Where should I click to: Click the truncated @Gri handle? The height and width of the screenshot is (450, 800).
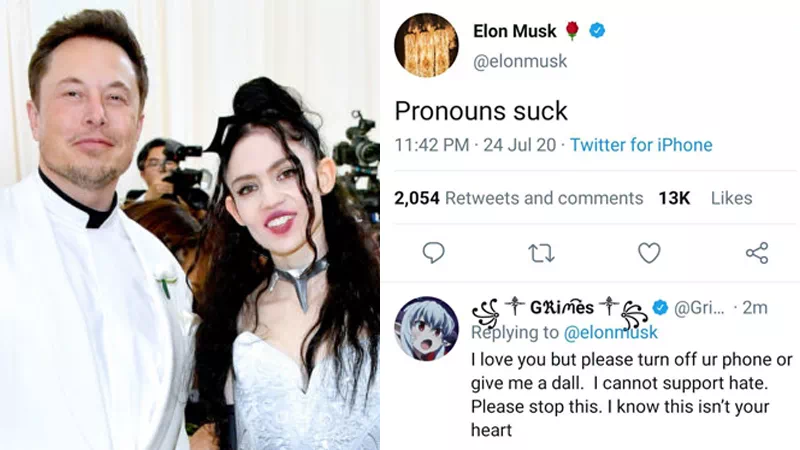click(699, 307)
